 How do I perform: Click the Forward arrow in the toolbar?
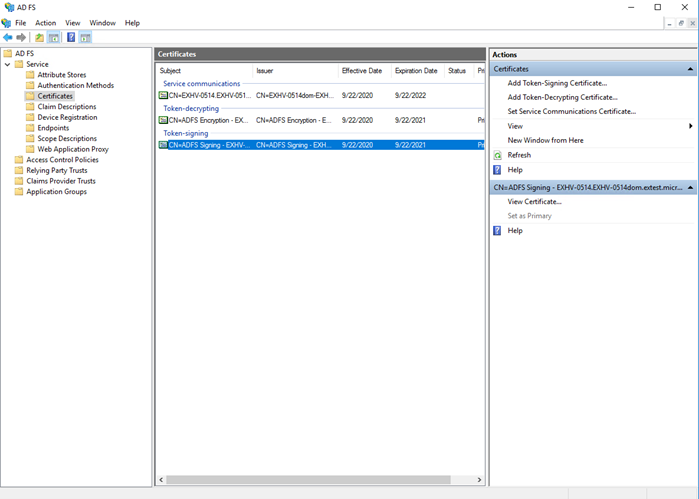(x=21, y=37)
